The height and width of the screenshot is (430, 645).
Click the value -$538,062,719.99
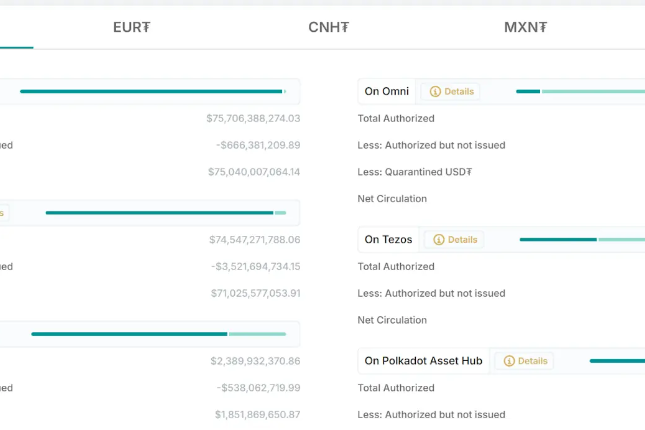pos(258,388)
